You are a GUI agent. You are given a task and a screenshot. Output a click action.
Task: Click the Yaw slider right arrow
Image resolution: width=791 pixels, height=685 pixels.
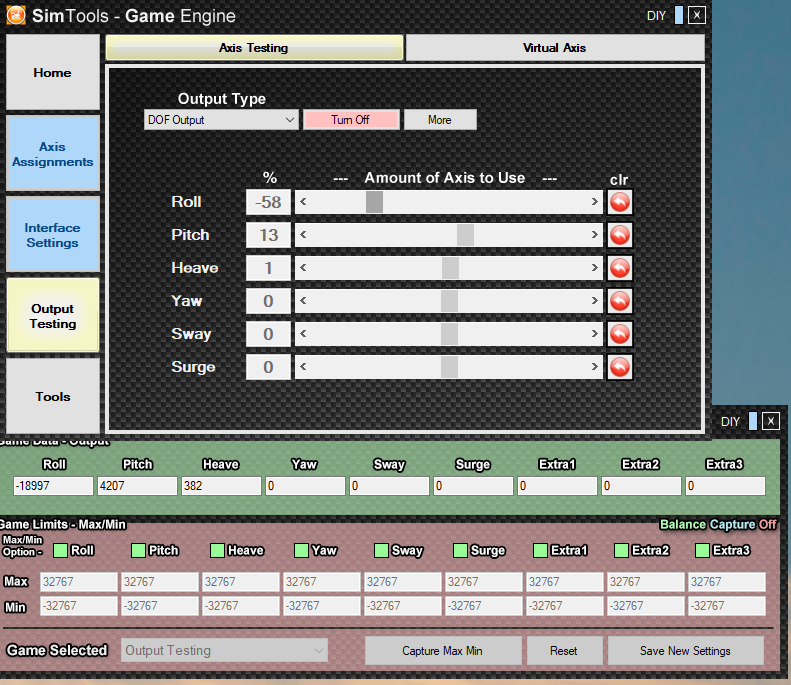[x=594, y=301]
